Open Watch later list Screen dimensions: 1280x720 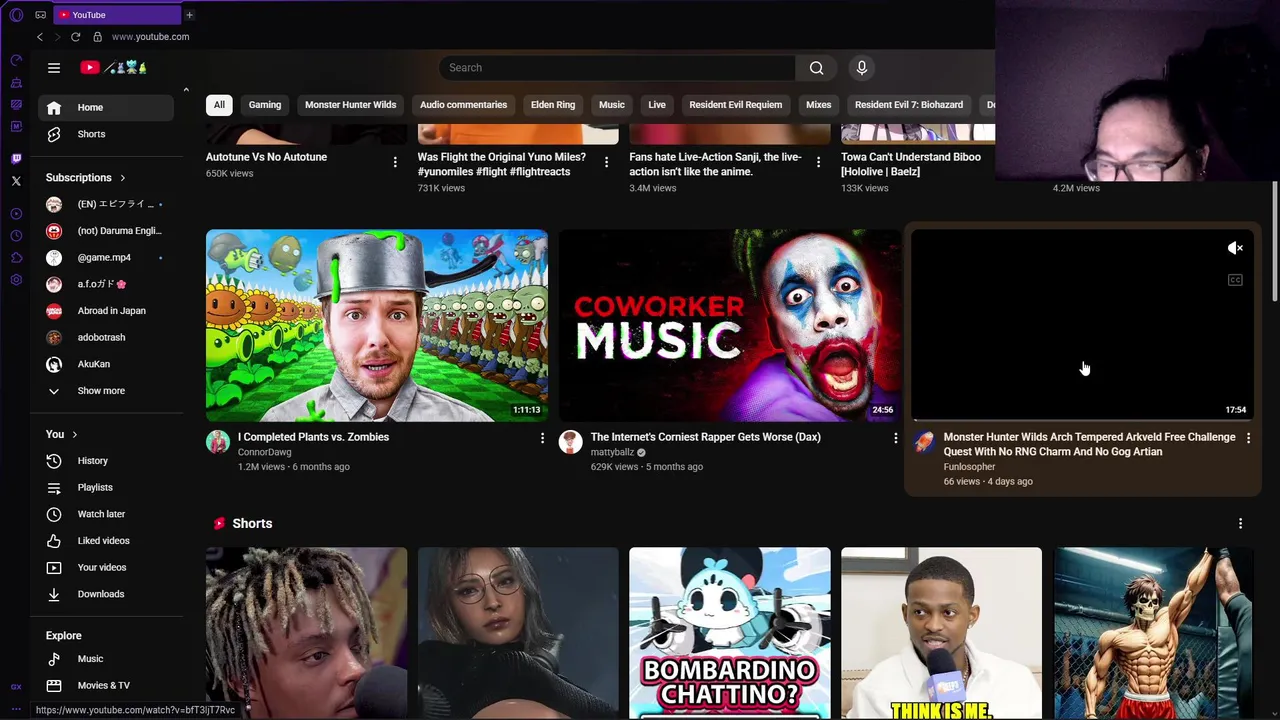pyautogui.click(x=106, y=514)
